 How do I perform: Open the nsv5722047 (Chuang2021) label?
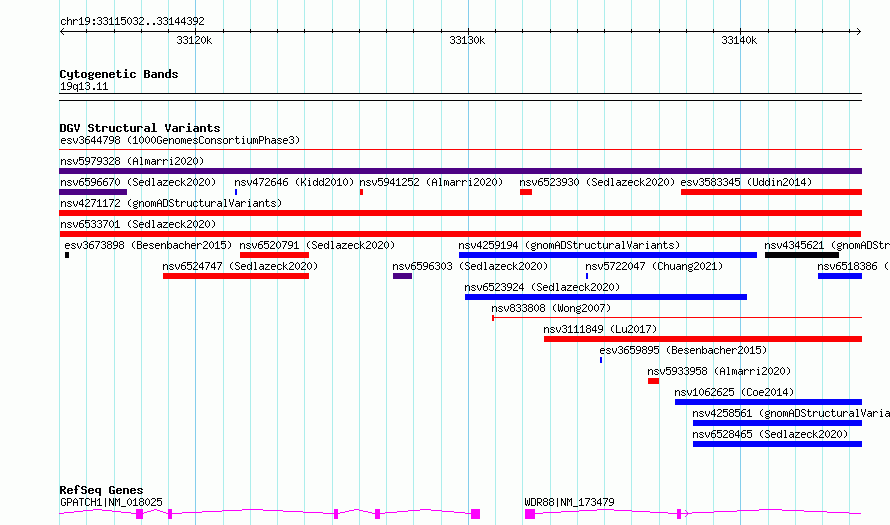click(x=654, y=266)
